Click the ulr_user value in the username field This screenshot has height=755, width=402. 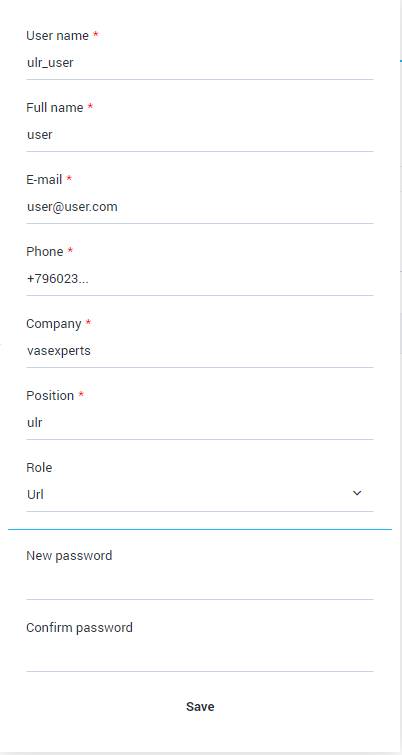(x=51, y=63)
